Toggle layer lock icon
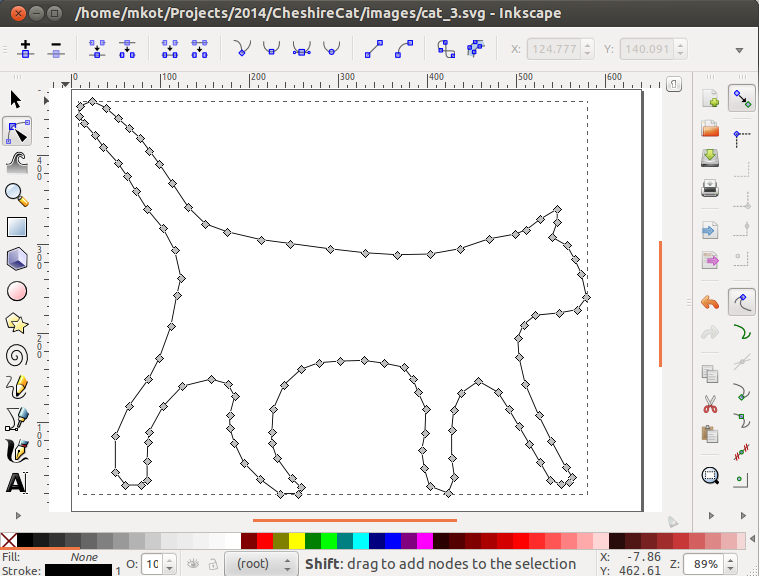This screenshot has width=759, height=576. [213, 564]
